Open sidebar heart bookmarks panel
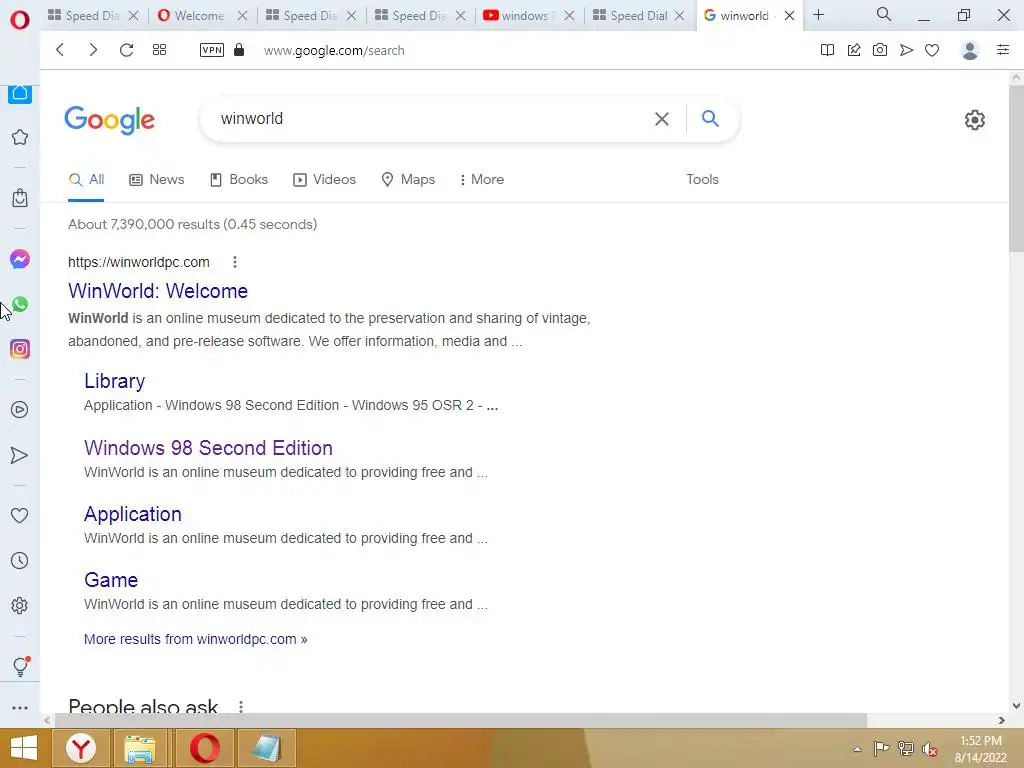 click(20, 515)
